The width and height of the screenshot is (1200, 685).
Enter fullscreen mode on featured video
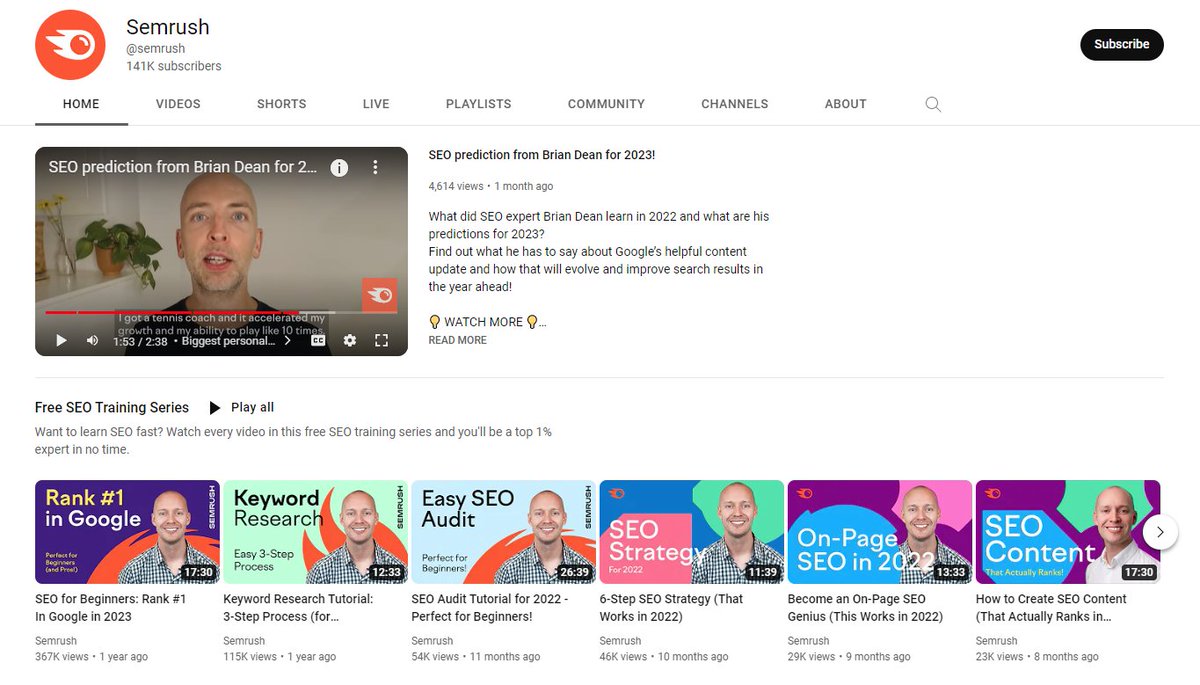point(381,340)
